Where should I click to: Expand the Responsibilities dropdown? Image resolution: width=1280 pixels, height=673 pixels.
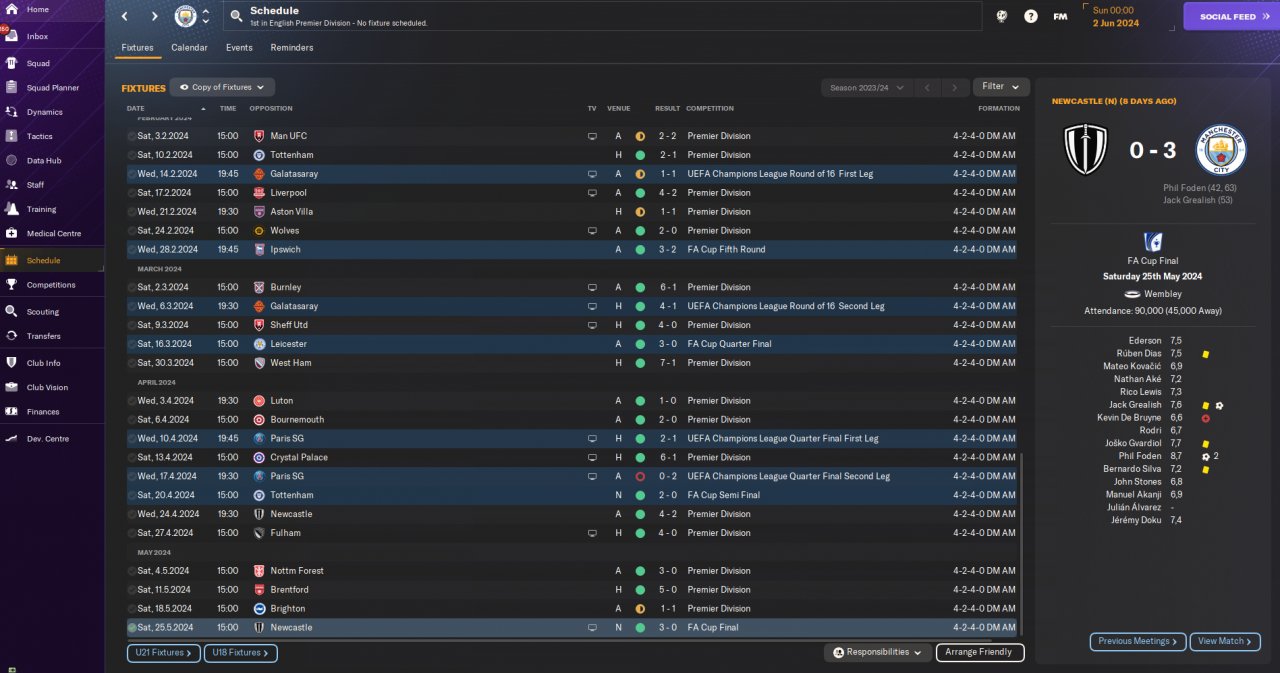[877, 652]
